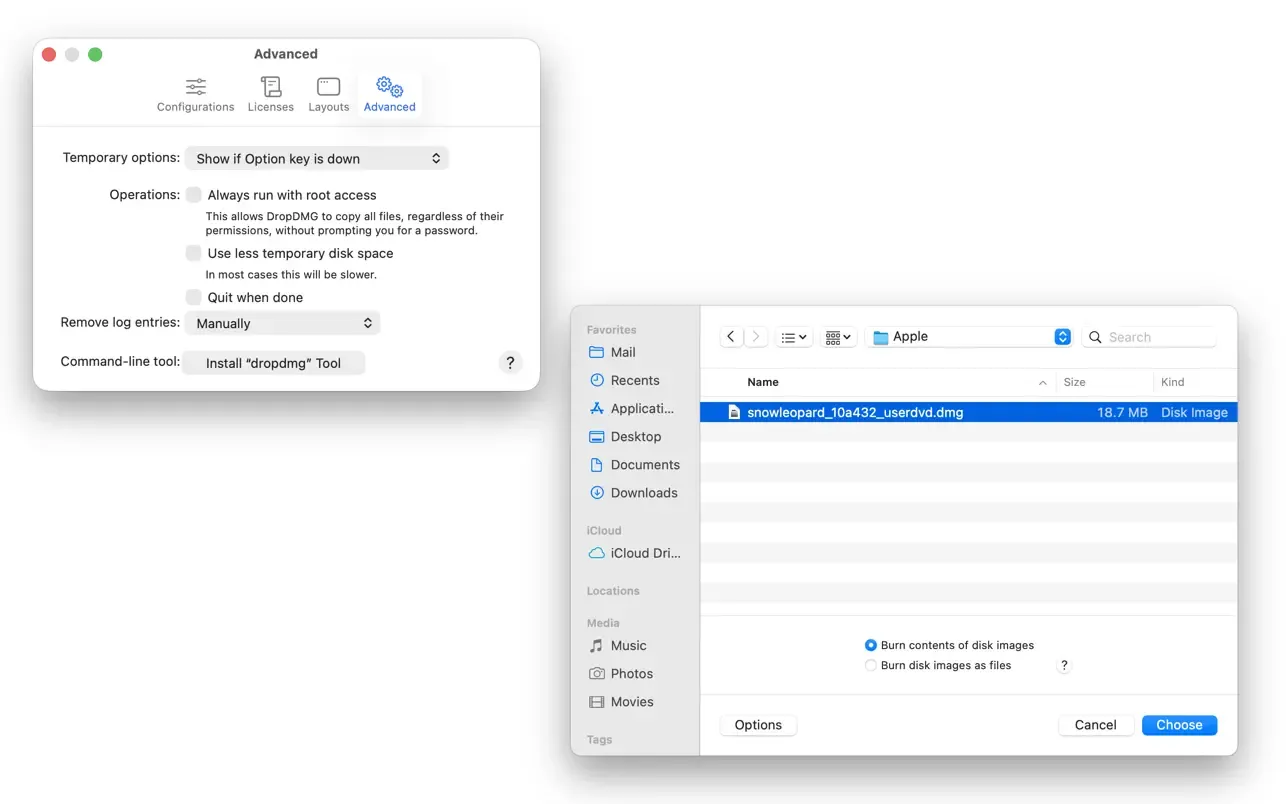Change list view mode in file dialog
Image resolution: width=1286 pixels, height=804 pixels.
point(795,337)
